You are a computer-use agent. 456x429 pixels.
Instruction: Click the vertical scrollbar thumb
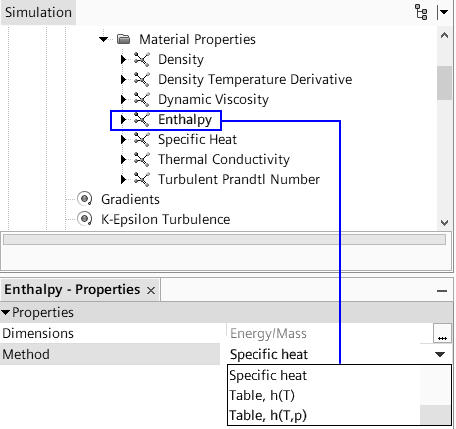444,83
